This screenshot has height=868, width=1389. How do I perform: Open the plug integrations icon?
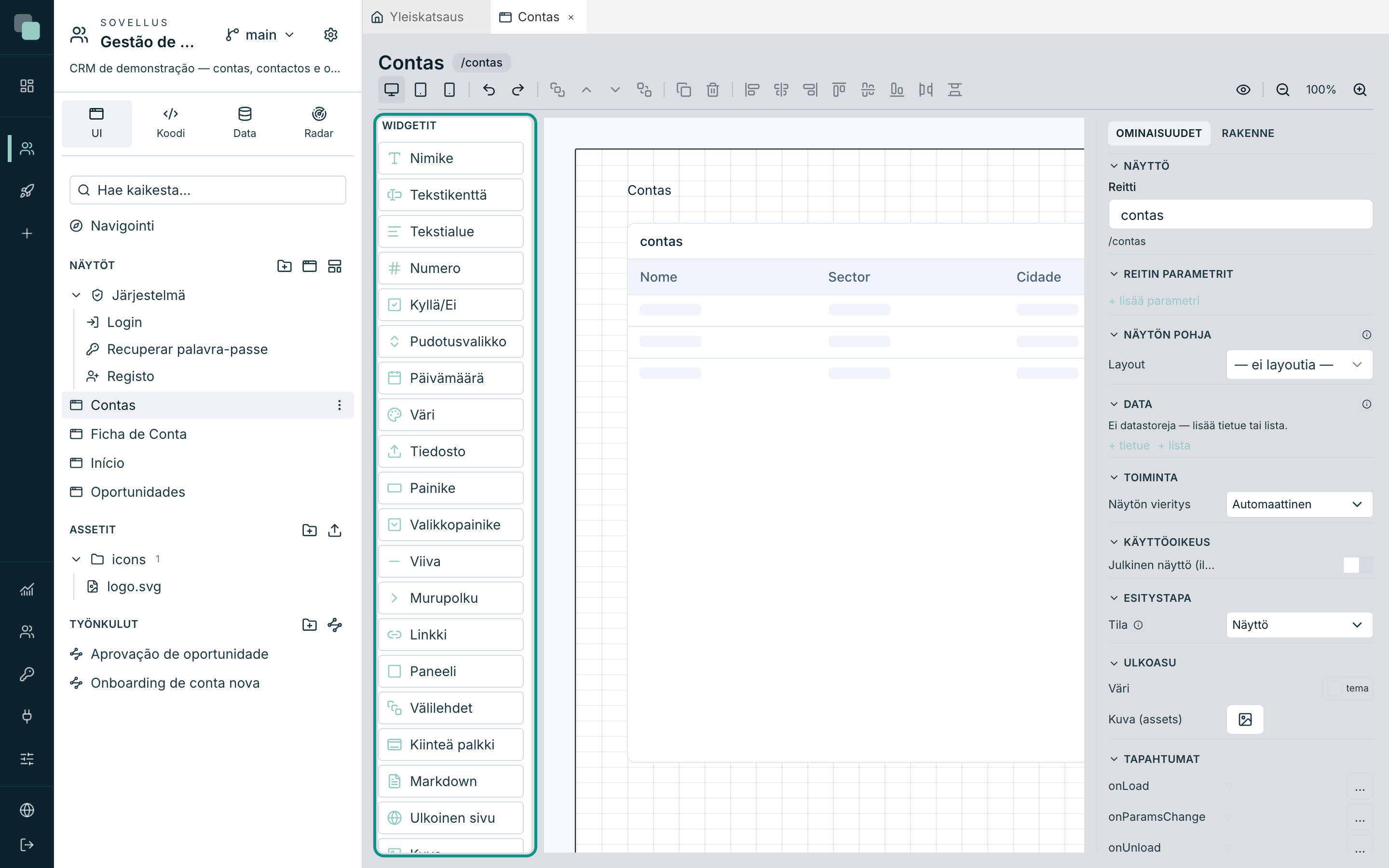[x=27, y=717]
